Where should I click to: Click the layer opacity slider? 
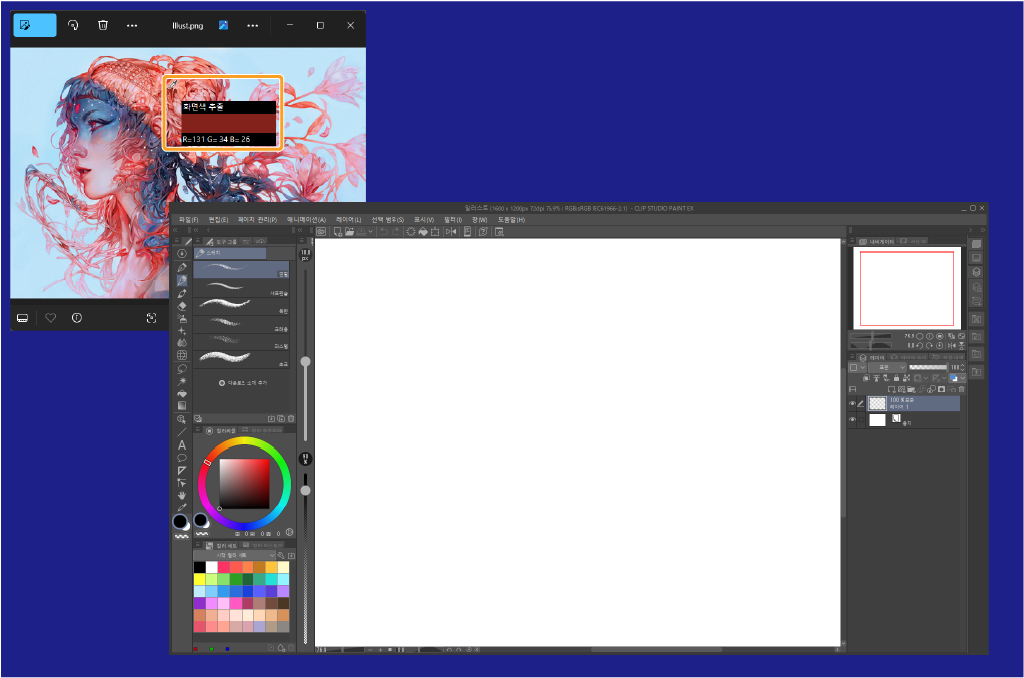coord(927,368)
